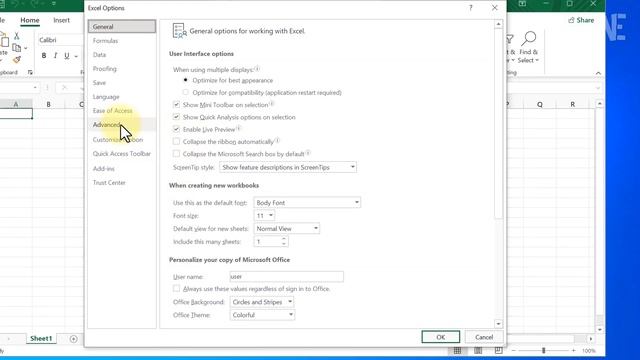The height and width of the screenshot is (360, 640).
Task: Click the Copy icon in the ribbon
Action: click(x=16, y=48)
